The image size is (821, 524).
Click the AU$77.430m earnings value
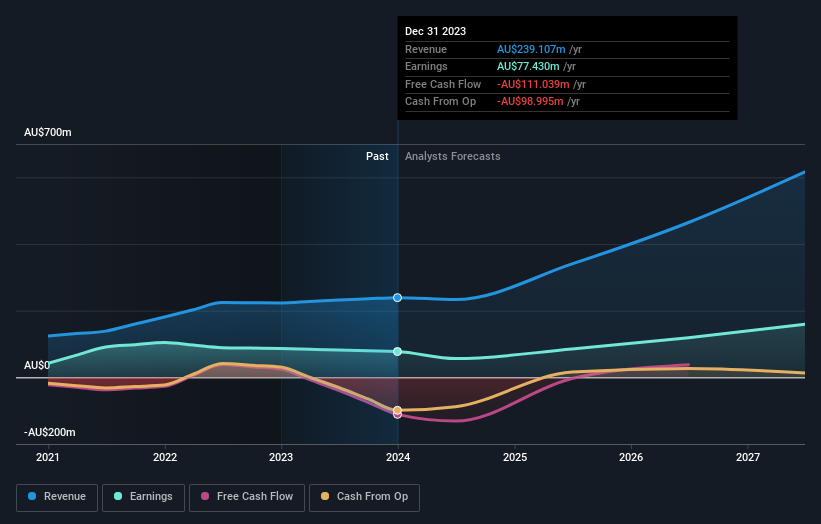coord(528,66)
